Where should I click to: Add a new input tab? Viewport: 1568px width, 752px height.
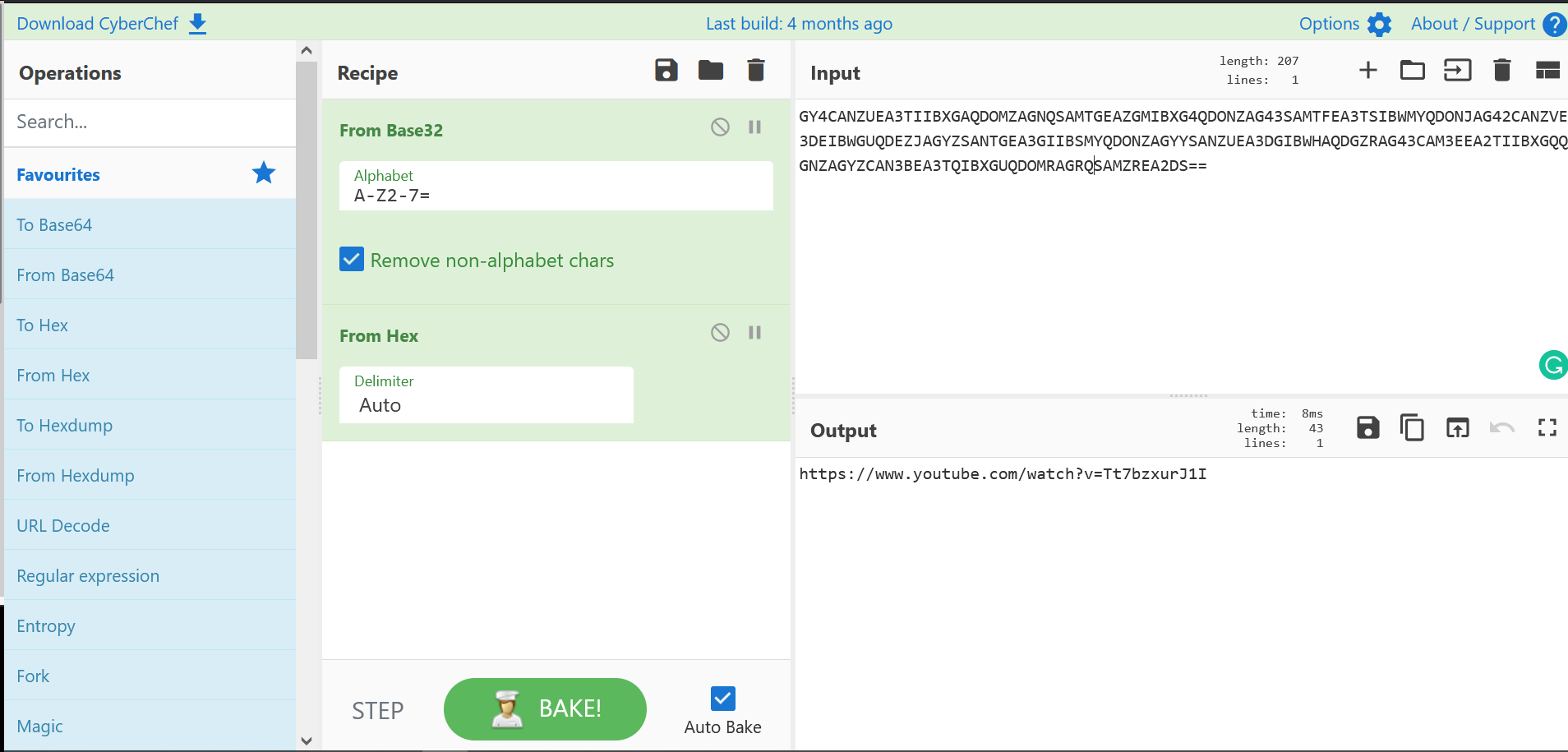click(x=1368, y=71)
